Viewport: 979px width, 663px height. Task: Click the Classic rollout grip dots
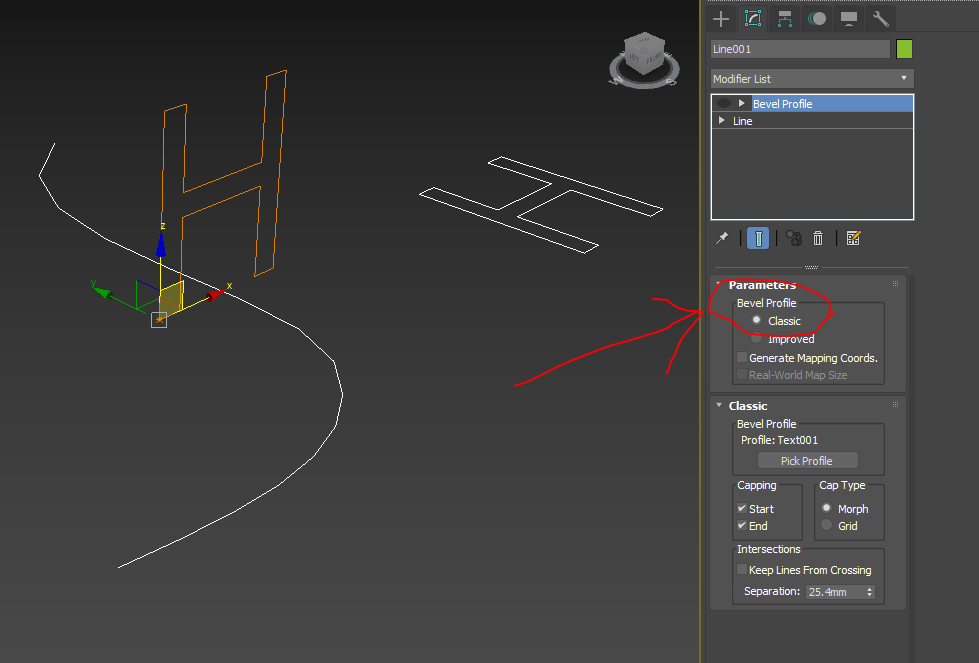(x=895, y=405)
